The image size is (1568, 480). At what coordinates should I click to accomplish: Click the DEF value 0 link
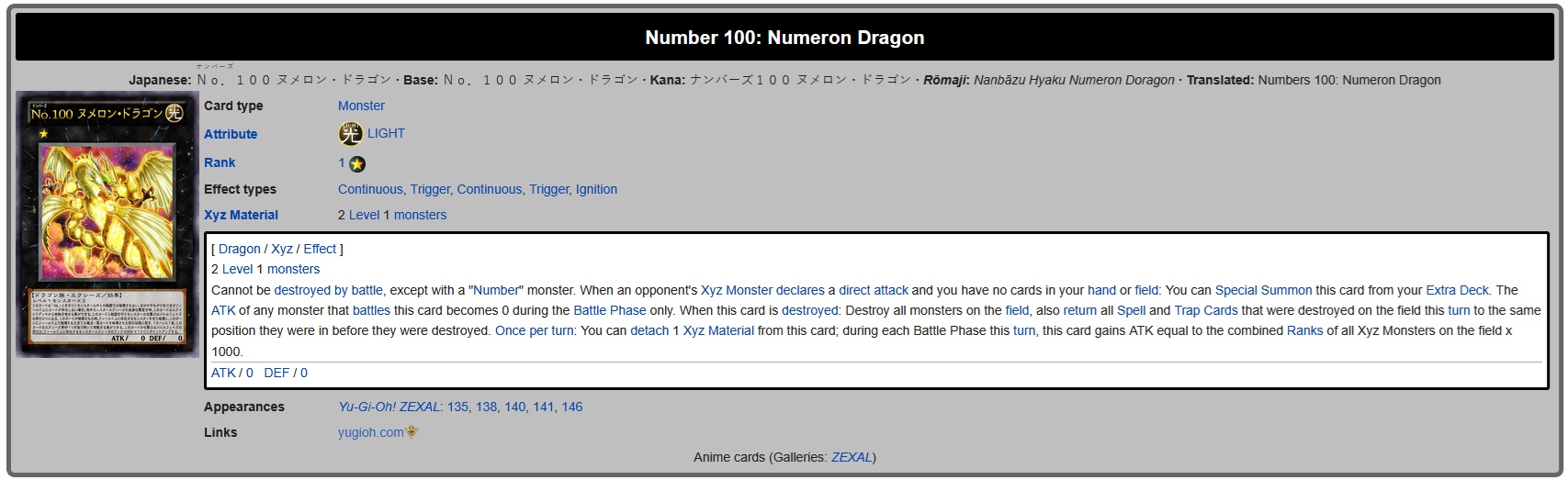(x=304, y=373)
